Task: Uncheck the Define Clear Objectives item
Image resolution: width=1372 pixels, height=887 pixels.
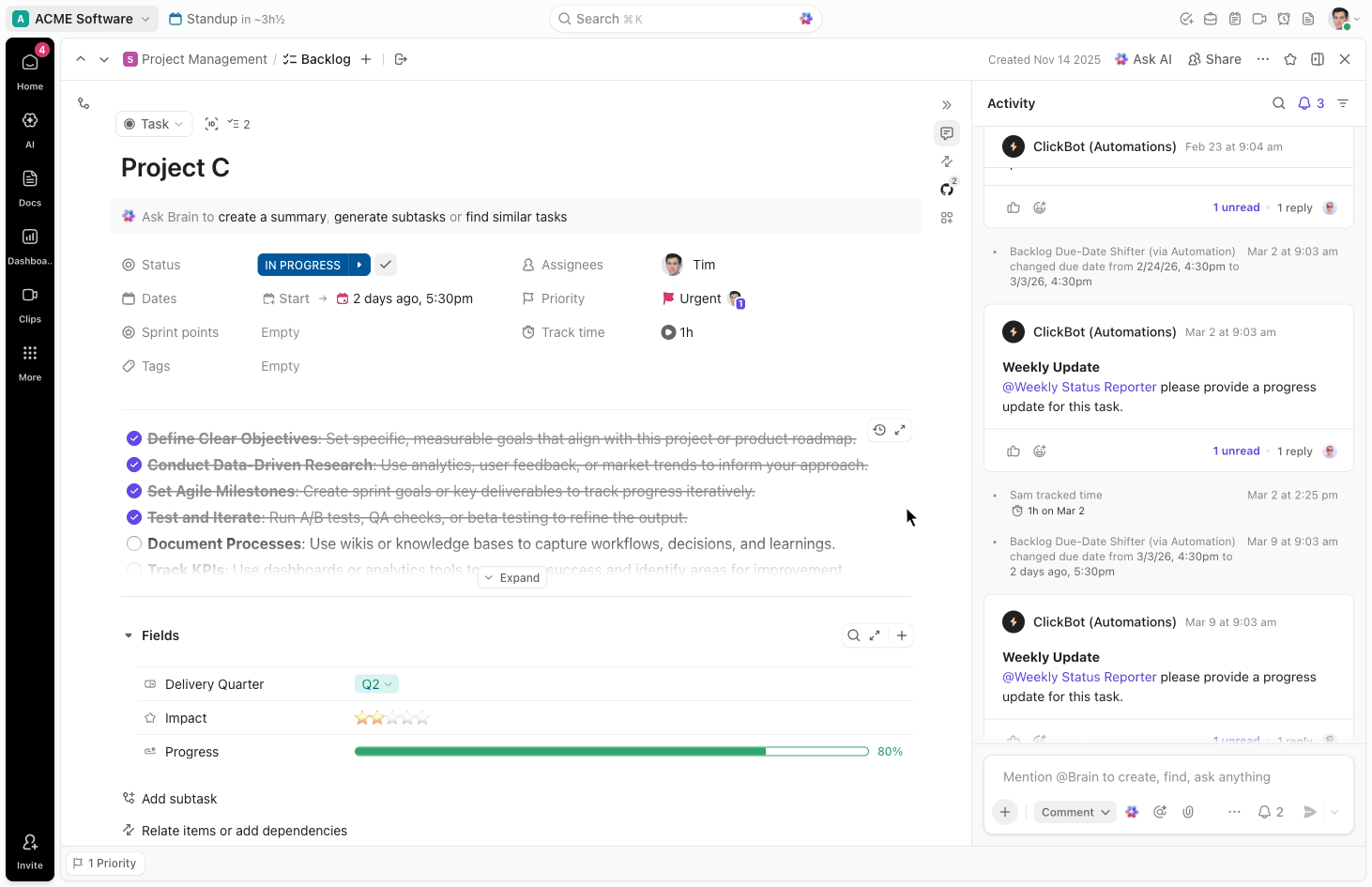Action: pyautogui.click(x=134, y=438)
